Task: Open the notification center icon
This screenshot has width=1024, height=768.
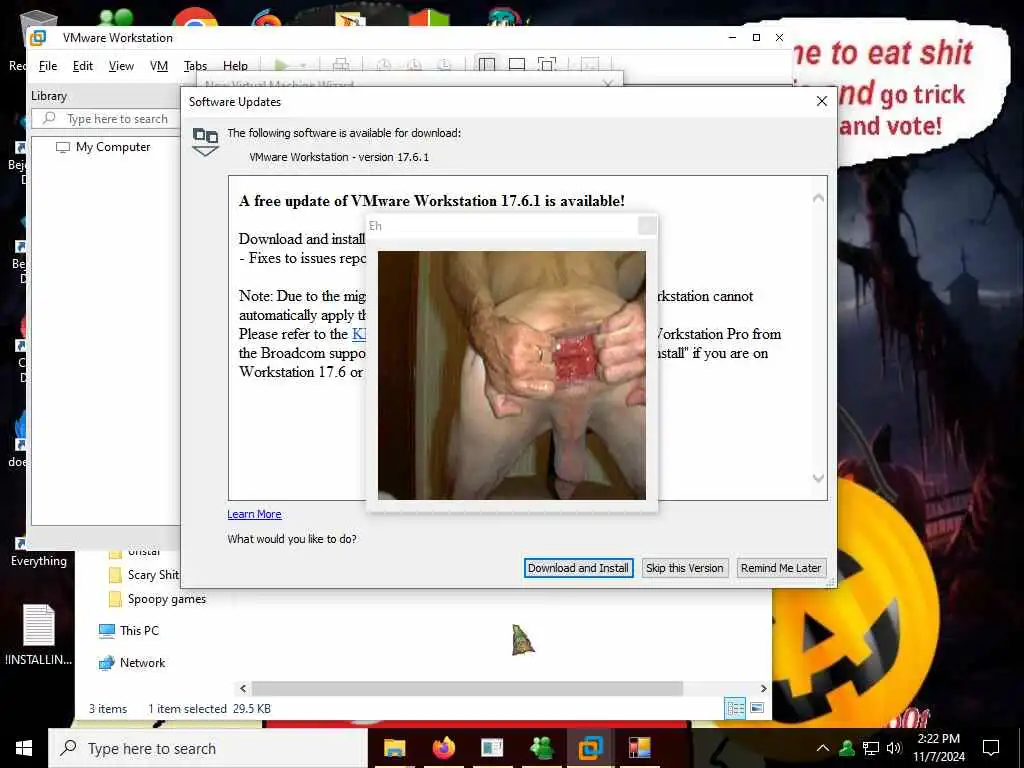Action: 991,748
